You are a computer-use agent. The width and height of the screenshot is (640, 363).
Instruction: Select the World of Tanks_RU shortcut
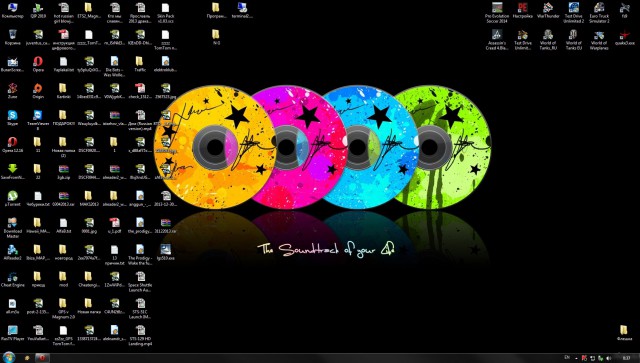pos(548,40)
